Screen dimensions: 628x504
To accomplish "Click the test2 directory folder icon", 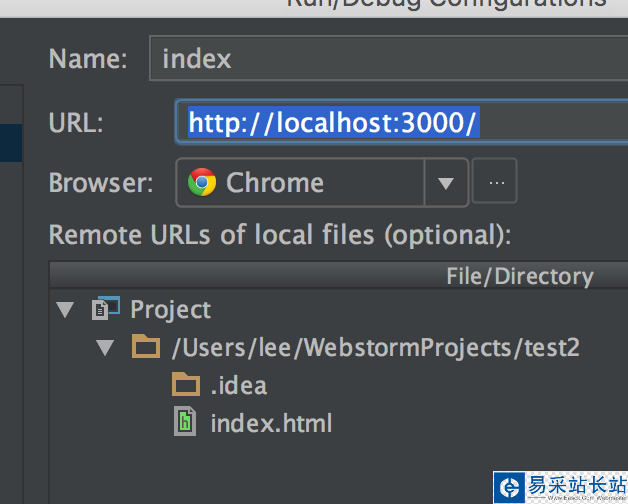I will click(x=146, y=348).
